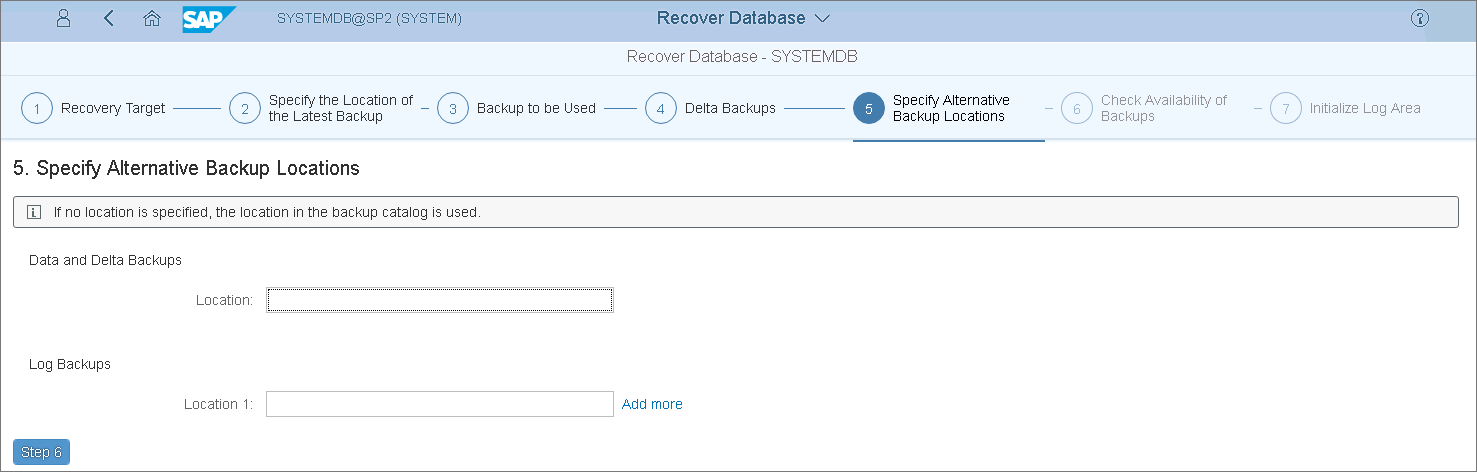Click step 7 Initialize Log Area
1477x472 pixels.
tap(1345, 108)
